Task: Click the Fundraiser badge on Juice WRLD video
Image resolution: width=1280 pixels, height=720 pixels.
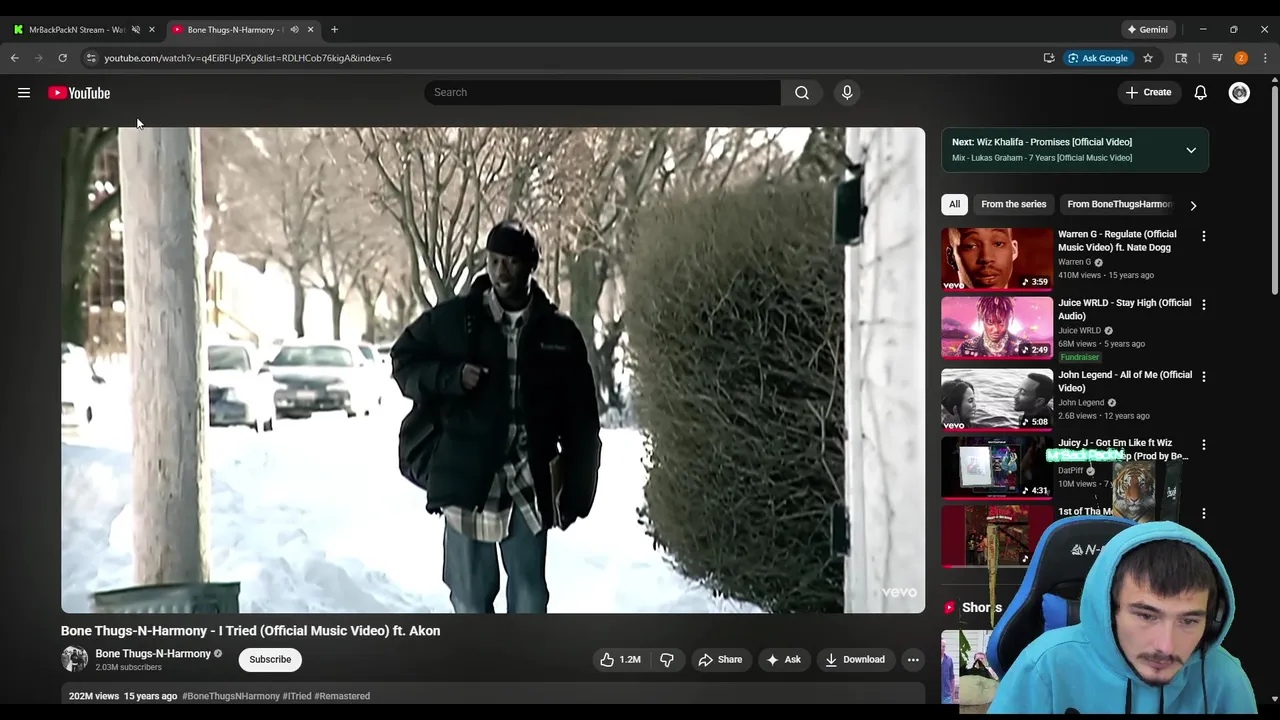Action: (1080, 357)
